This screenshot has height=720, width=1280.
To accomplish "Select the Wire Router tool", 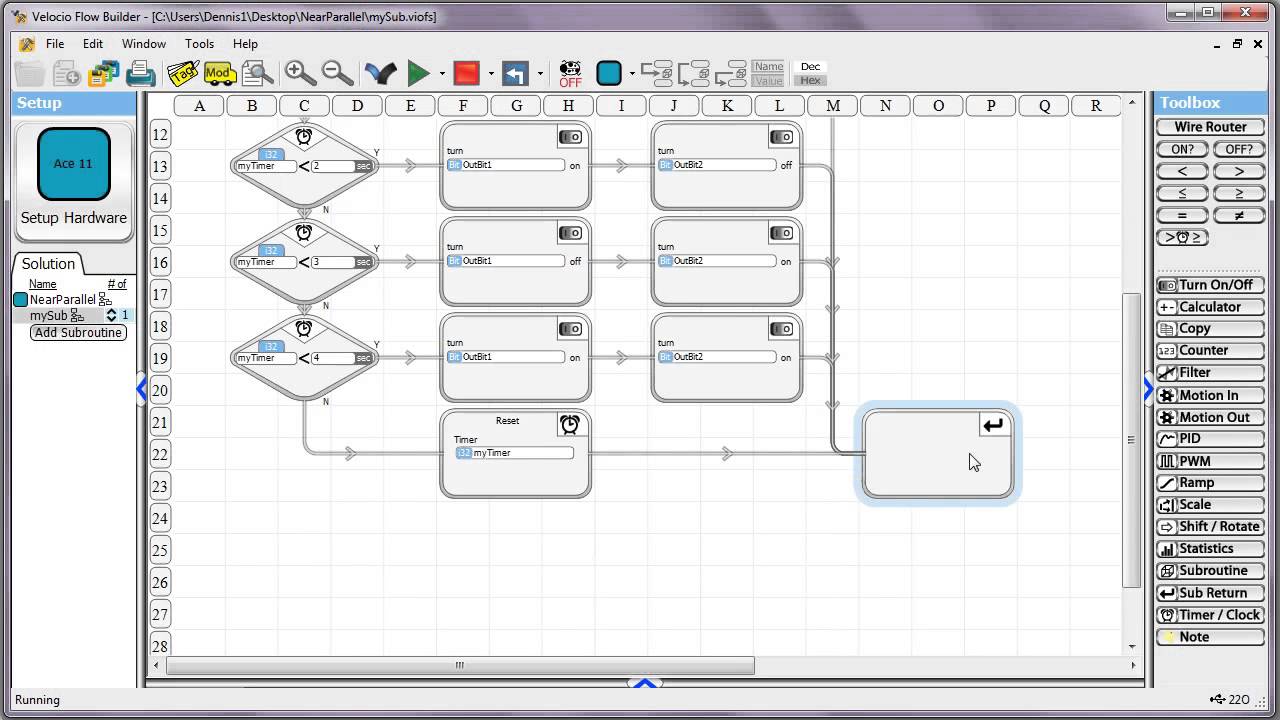I will [x=1210, y=127].
